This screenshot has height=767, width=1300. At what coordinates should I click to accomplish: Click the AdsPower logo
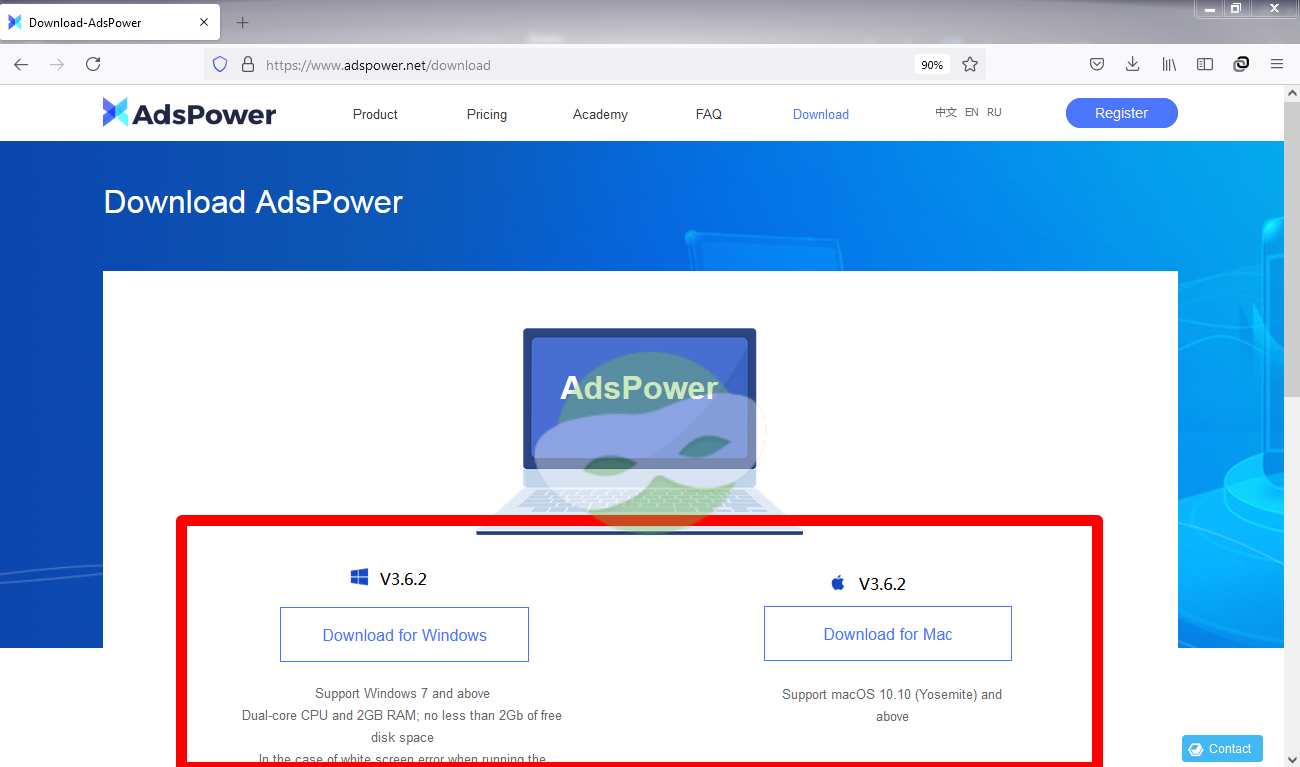point(189,113)
